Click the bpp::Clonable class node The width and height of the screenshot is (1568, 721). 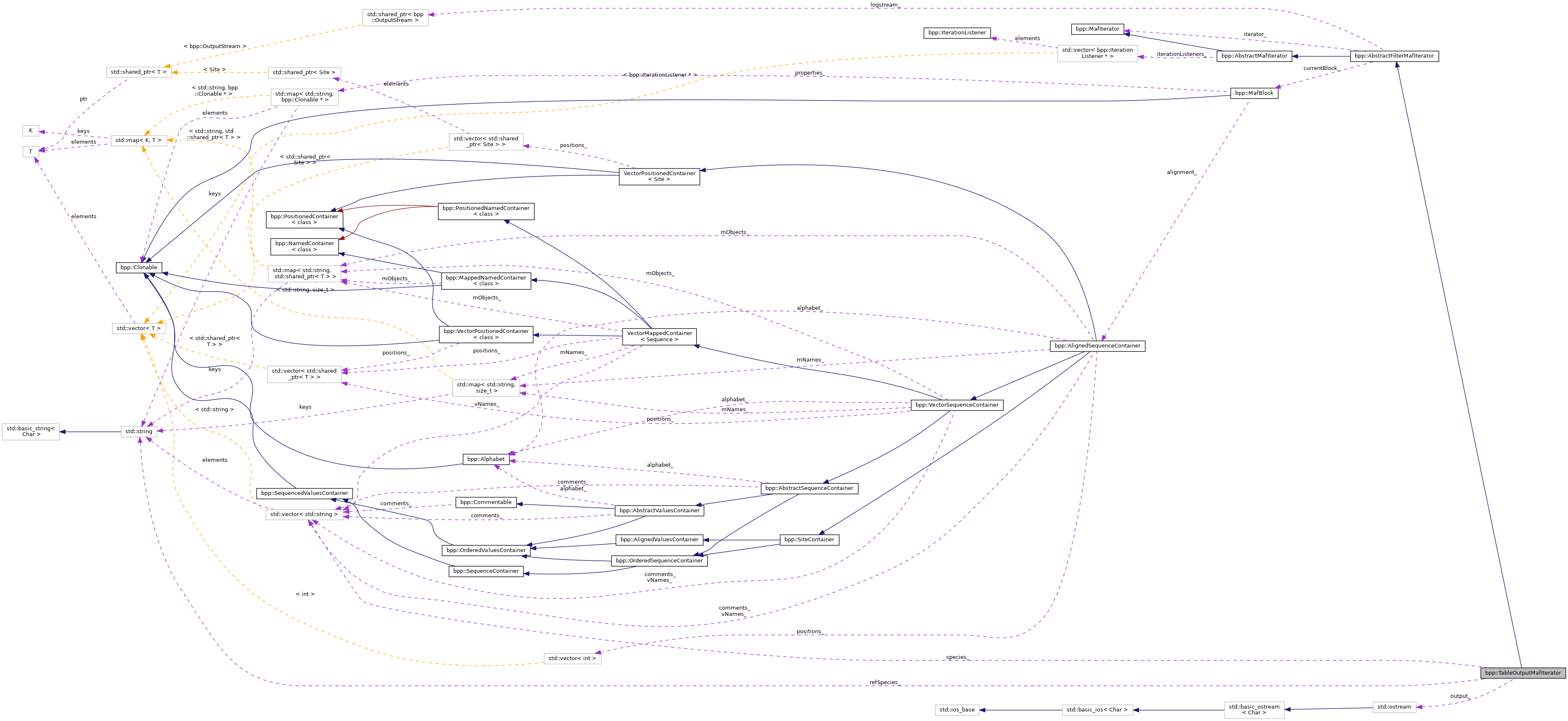pos(139,268)
